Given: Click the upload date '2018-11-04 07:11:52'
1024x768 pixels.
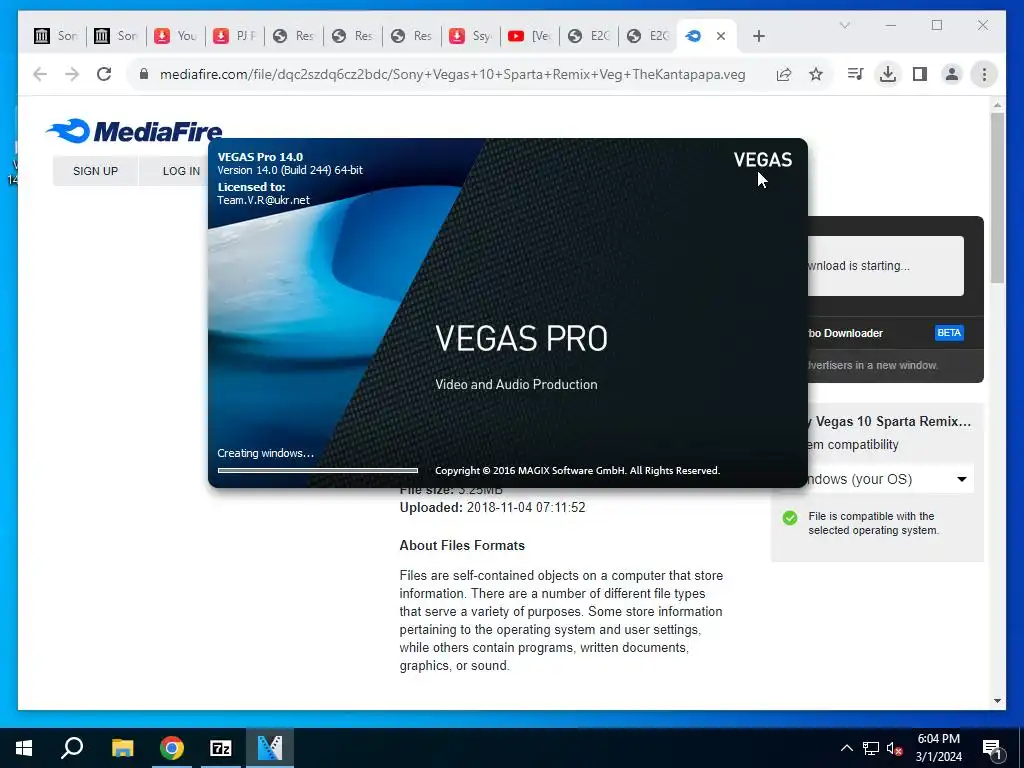Looking at the screenshot, I should click(x=526, y=507).
